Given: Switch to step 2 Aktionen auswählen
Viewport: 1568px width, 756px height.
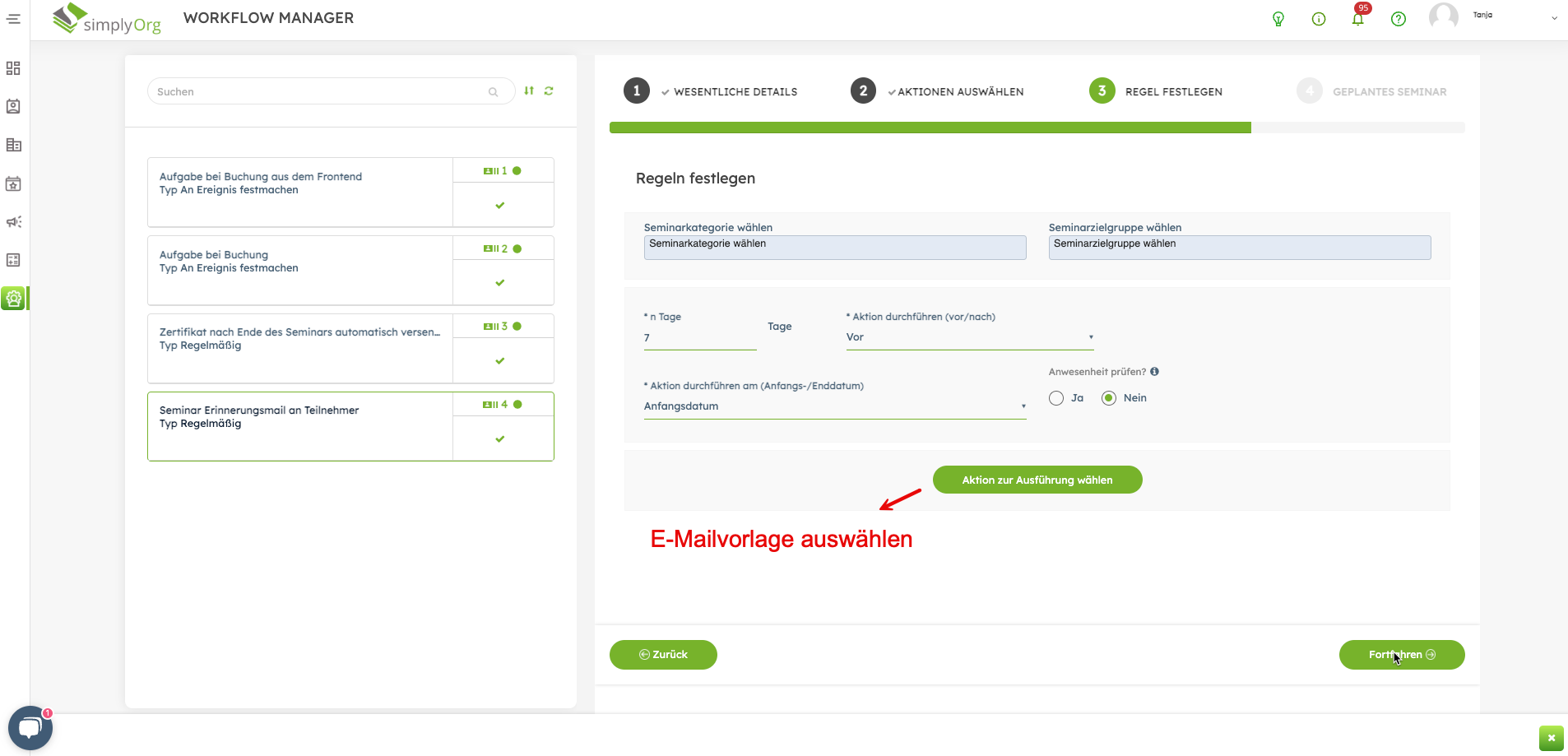Looking at the screenshot, I should (x=863, y=91).
